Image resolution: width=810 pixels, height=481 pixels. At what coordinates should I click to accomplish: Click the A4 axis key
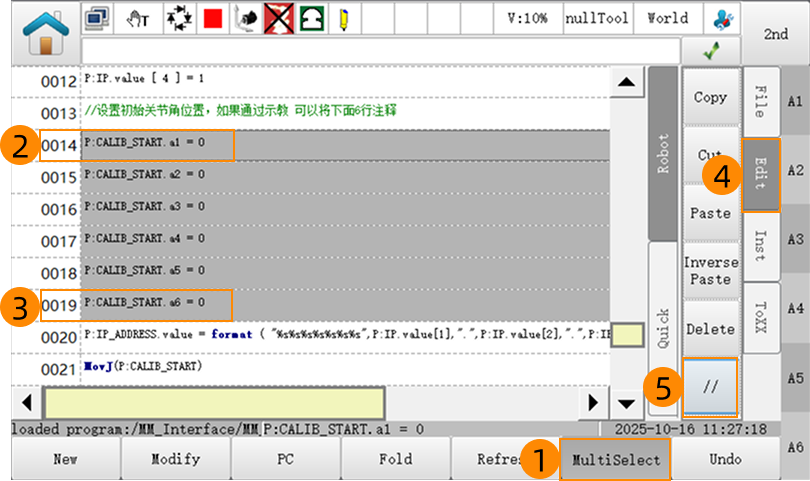click(x=796, y=308)
